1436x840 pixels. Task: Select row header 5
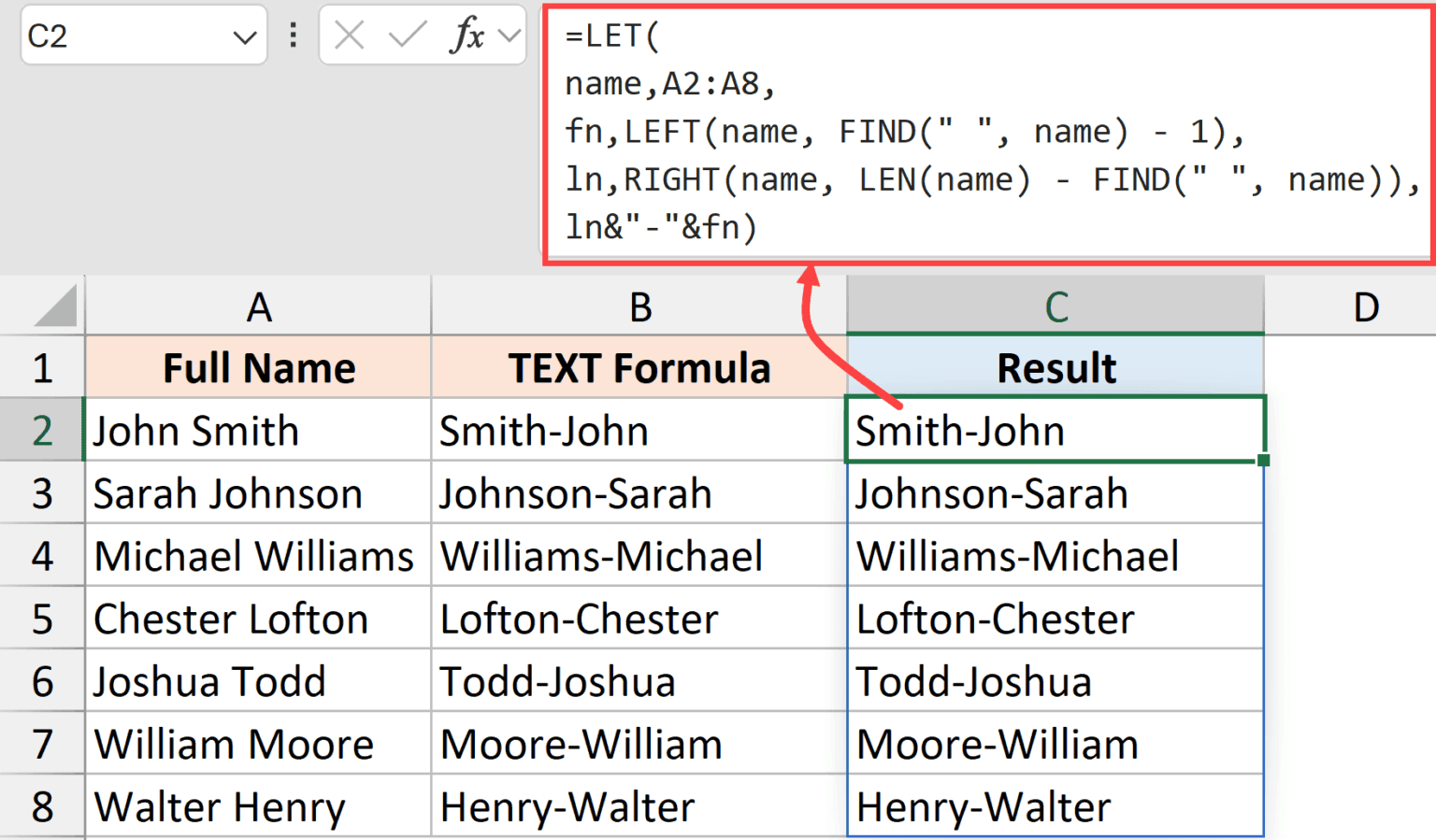coord(42,619)
